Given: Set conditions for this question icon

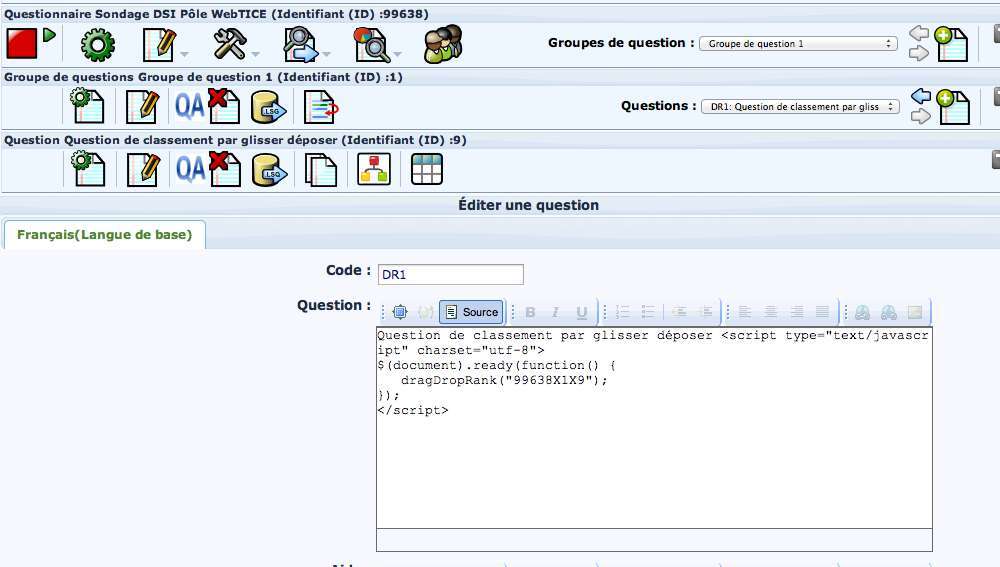Looking at the screenshot, I should point(374,169).
